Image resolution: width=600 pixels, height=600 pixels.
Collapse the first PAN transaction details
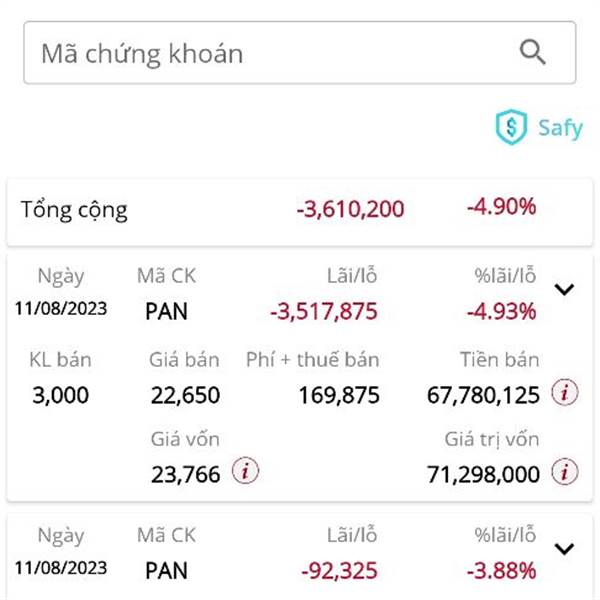564,289
